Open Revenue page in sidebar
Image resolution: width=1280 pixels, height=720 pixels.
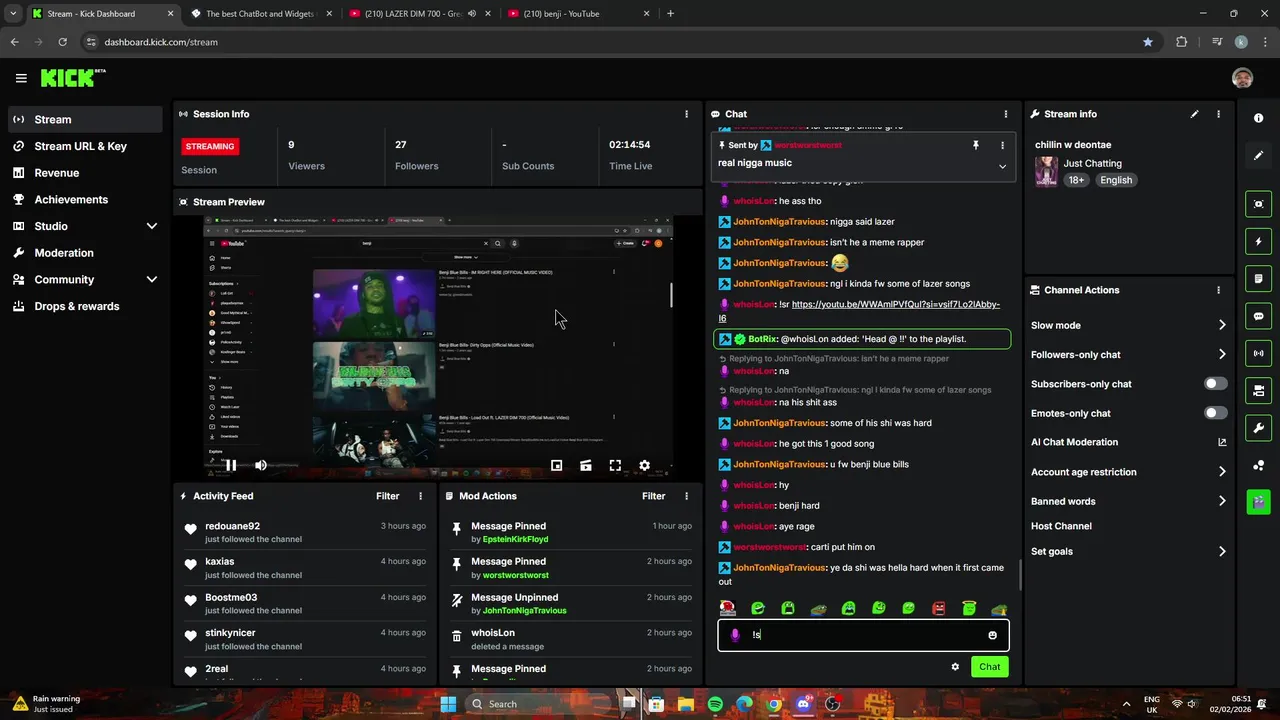click(85, 173)
